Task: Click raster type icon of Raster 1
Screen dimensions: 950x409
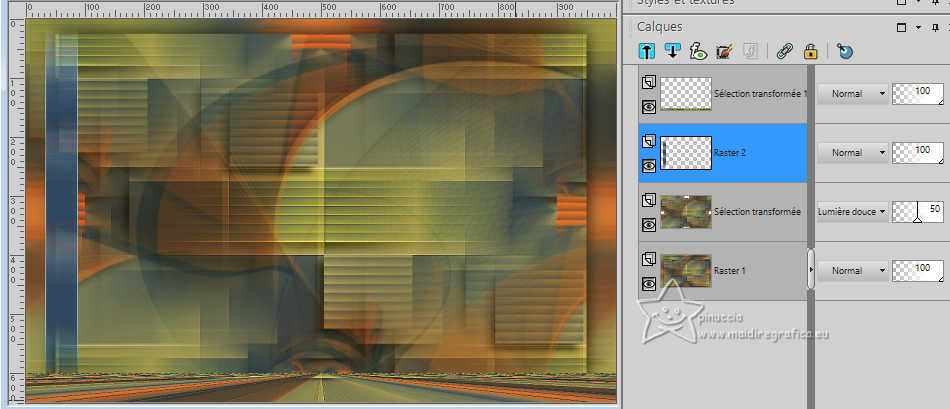Action: coord(649,259)
